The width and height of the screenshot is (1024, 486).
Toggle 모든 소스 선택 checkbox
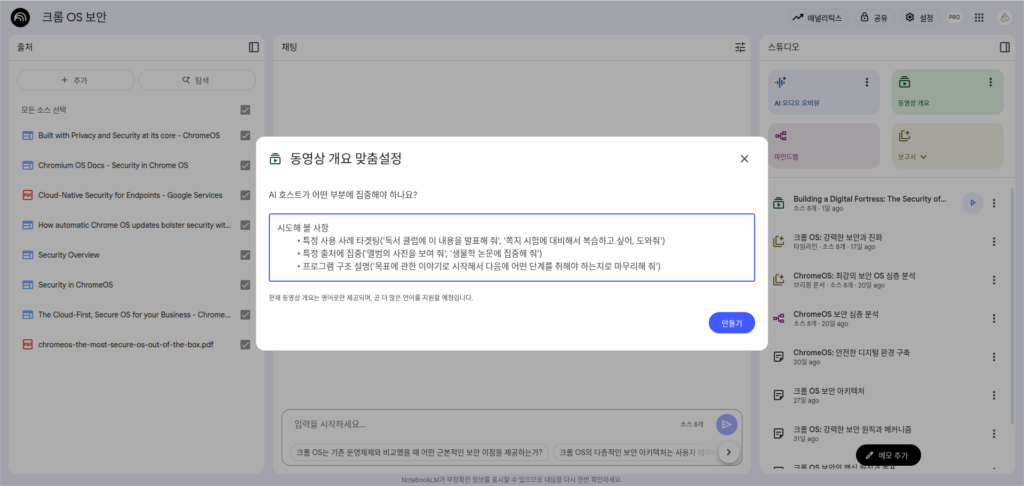pyautogui.click(x=245, y=110)
